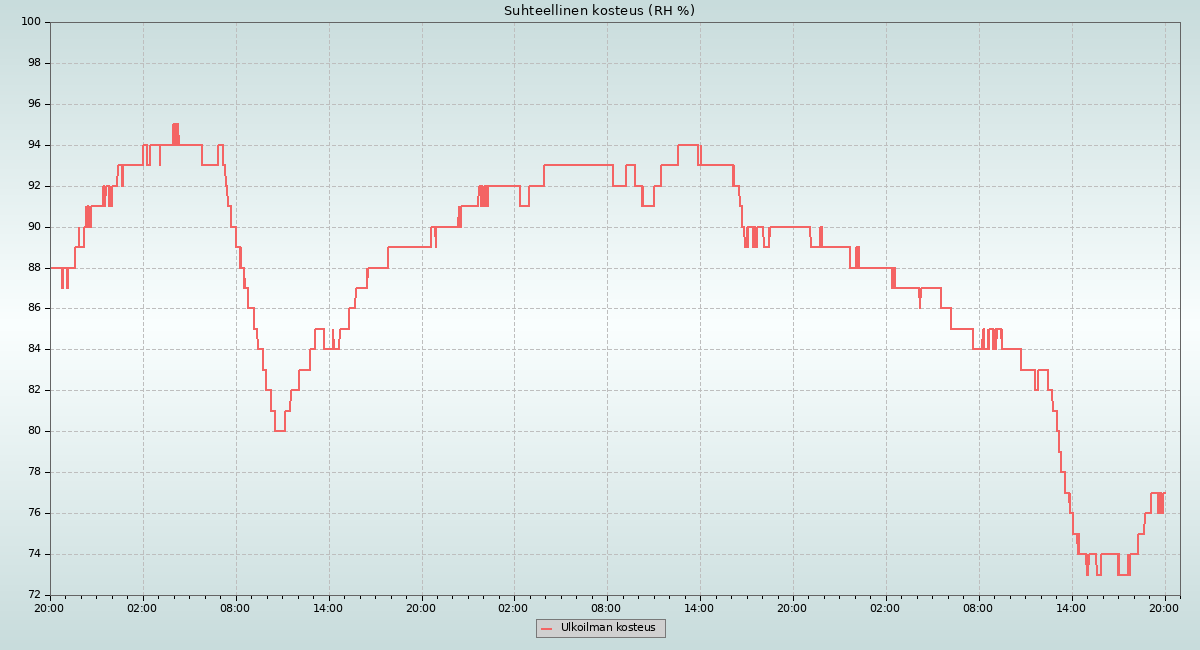
Task: Click the 100 label on the y-axis
Action: coord(30,22)
